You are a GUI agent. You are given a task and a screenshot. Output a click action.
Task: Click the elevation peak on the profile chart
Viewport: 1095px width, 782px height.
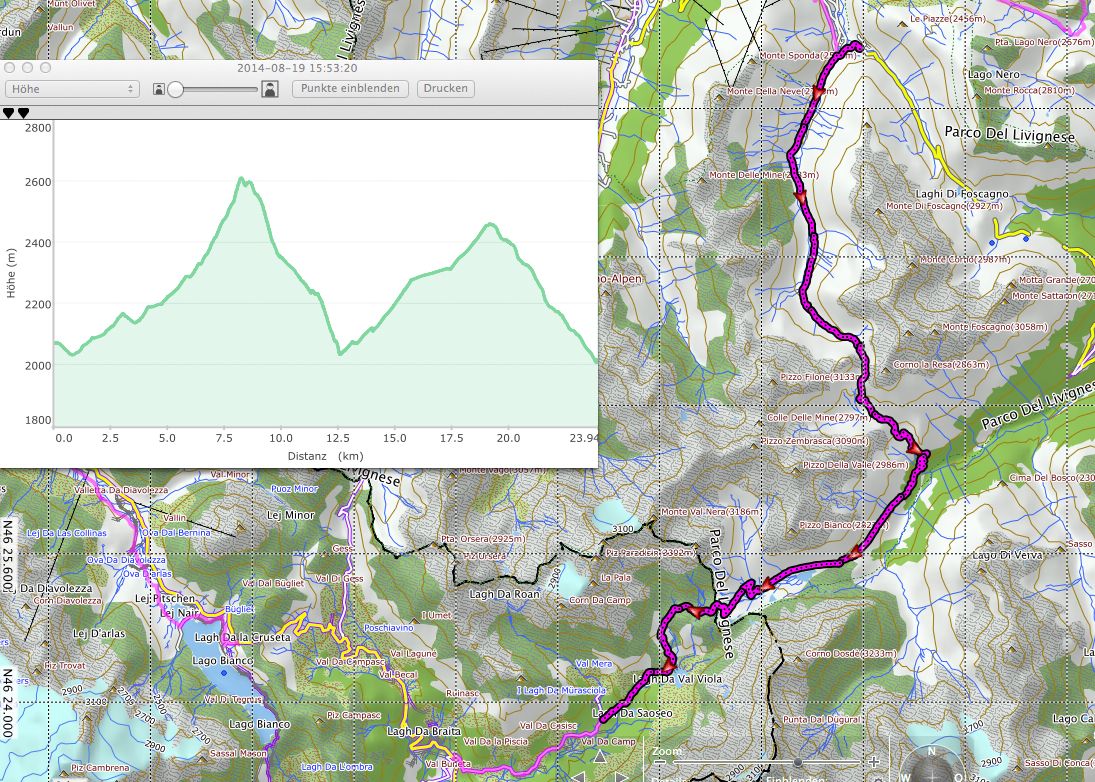(x=241, y=179)
